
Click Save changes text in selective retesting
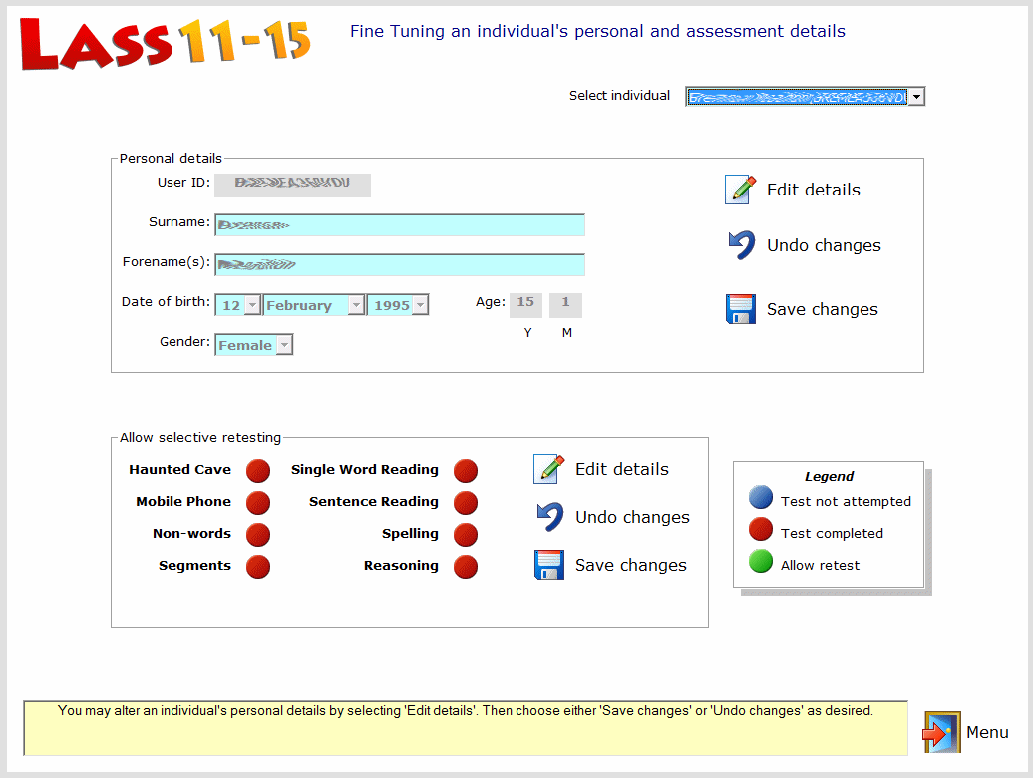point(630,565)
